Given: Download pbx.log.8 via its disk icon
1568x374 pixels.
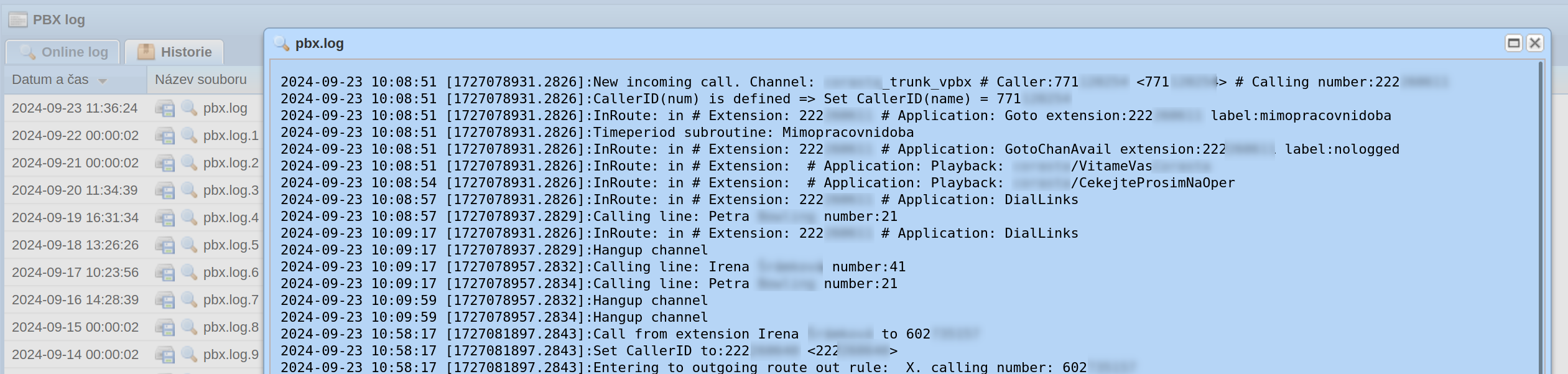Looking at the screenshot, I should (x=165, y=327).
